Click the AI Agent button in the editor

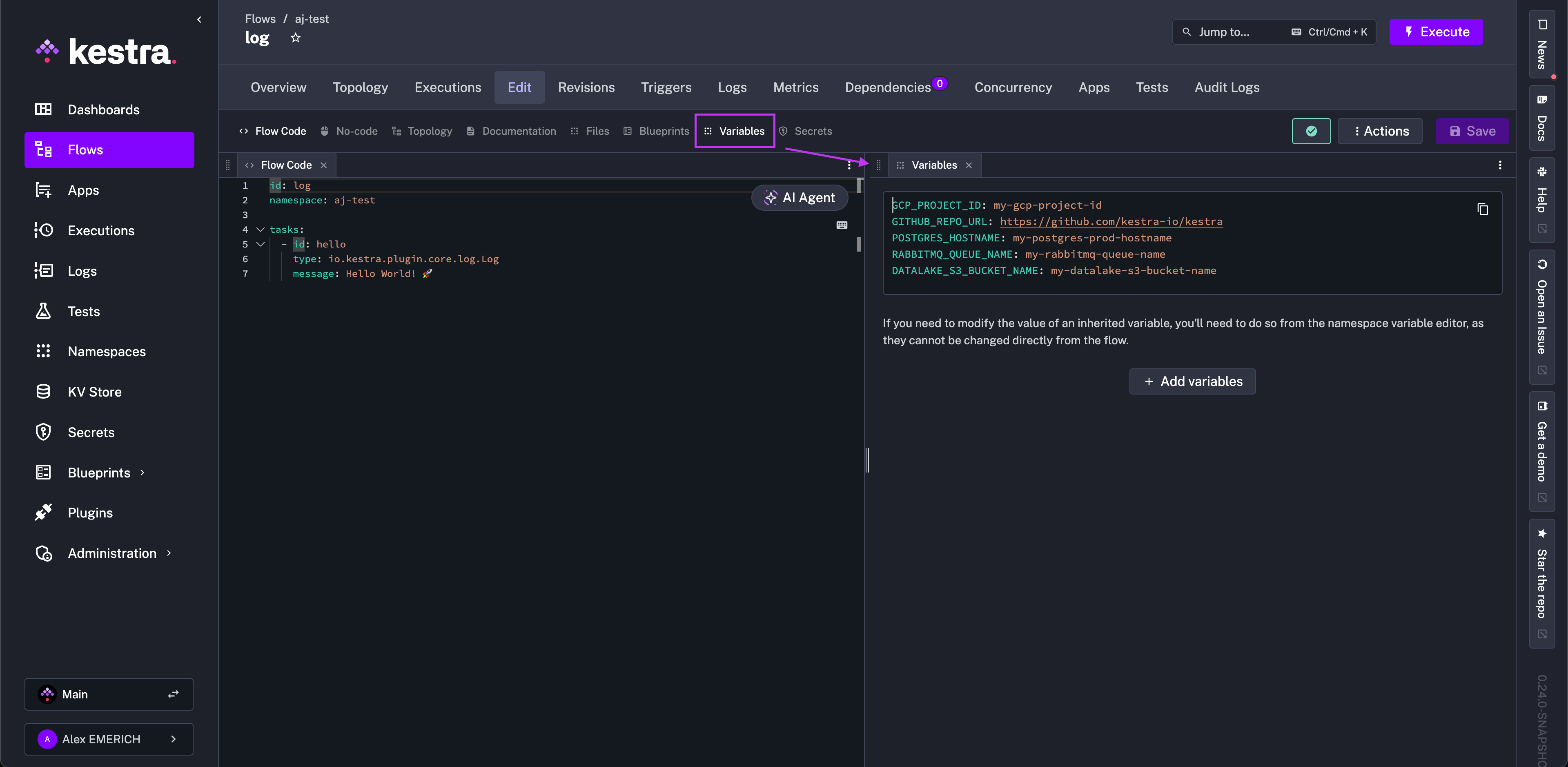[799, 197]
